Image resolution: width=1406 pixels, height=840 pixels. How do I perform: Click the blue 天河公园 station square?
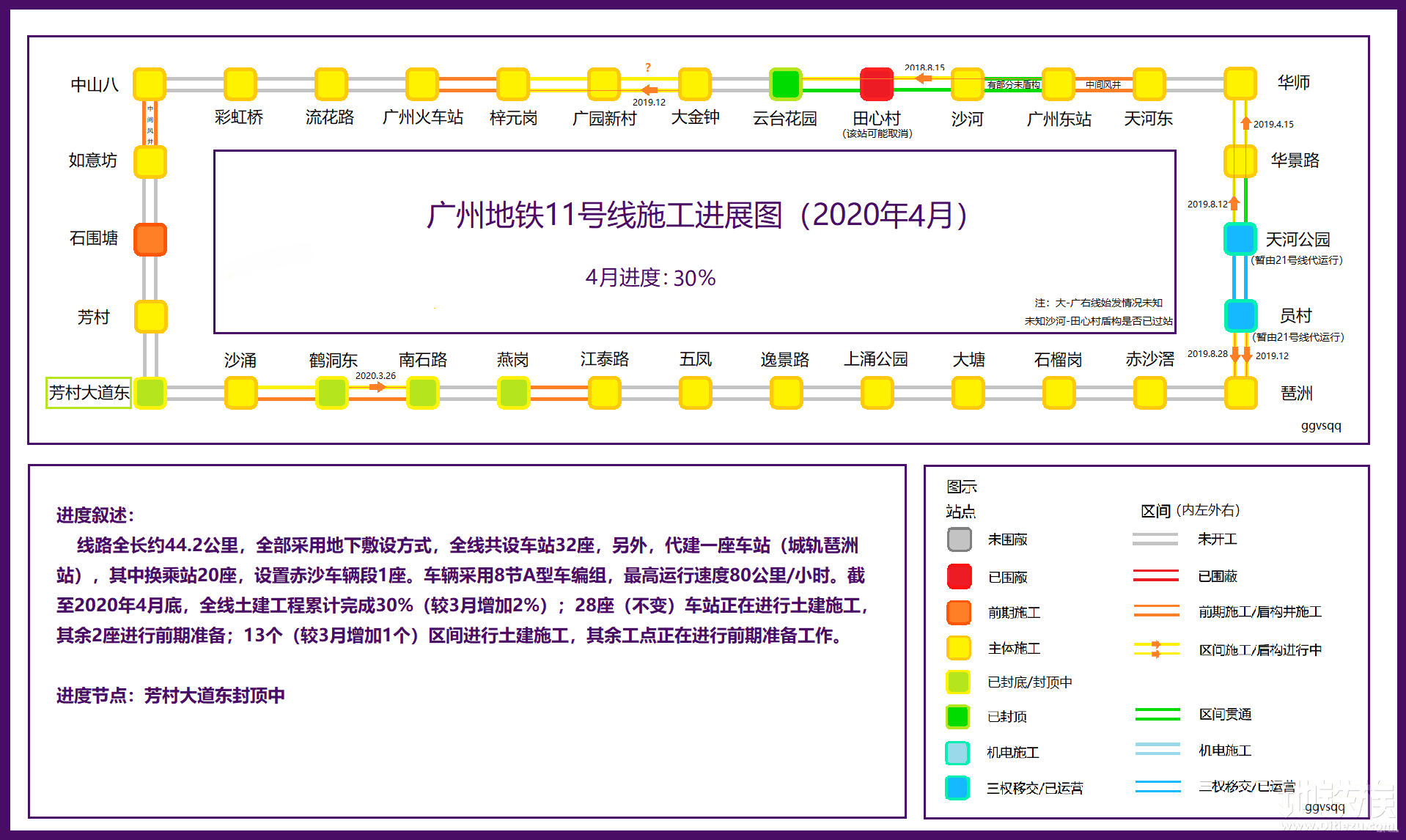[x=1241, y=239]
